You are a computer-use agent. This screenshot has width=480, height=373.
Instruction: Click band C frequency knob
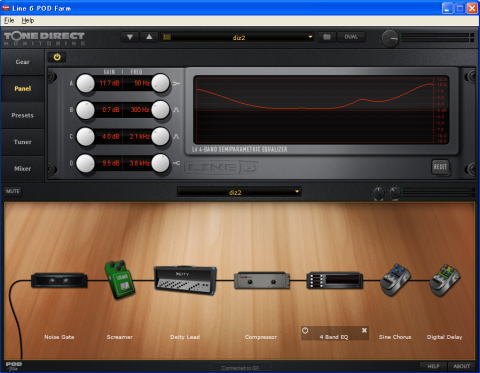pos(160,137)
